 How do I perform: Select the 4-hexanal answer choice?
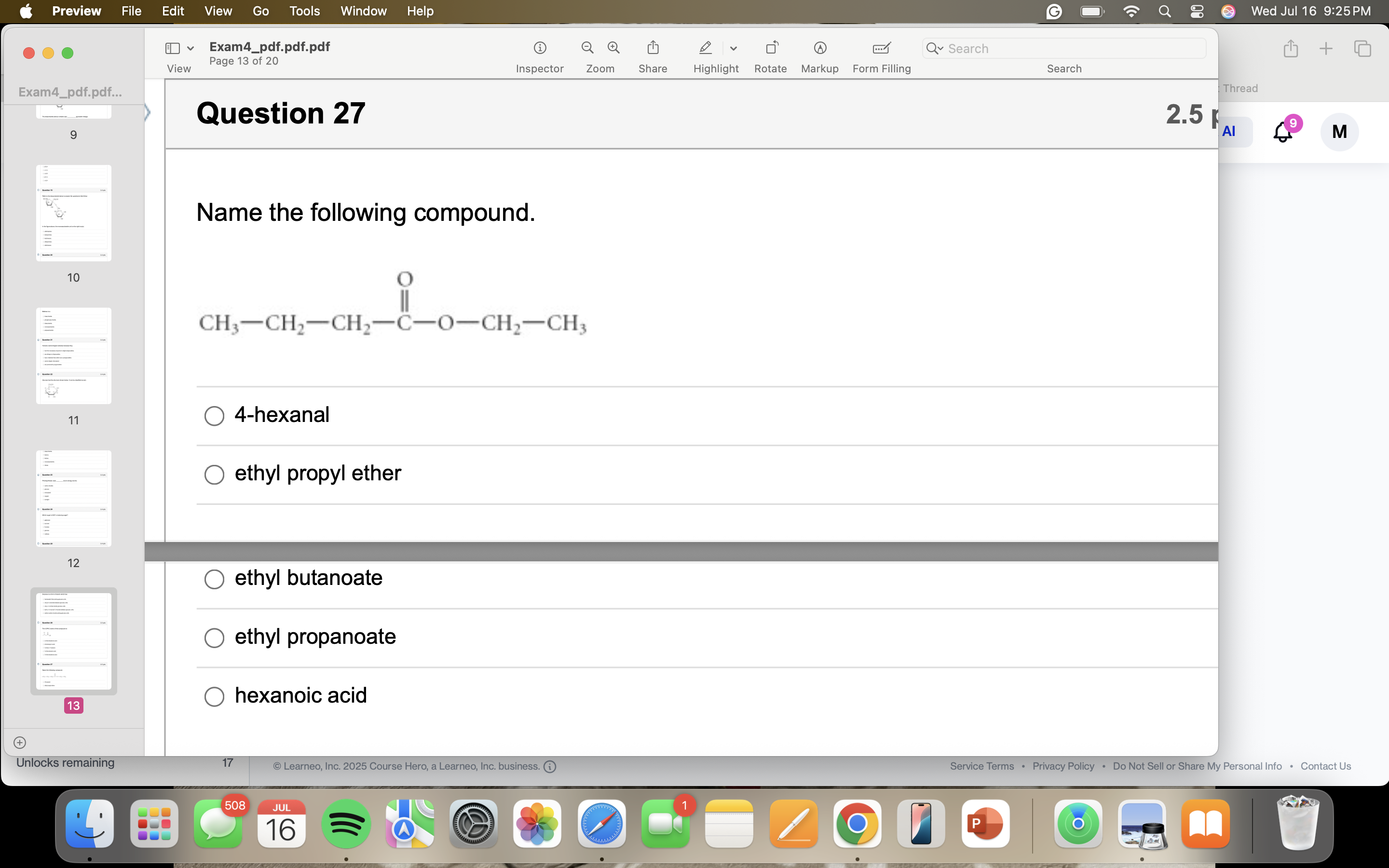tap(214, 415)
